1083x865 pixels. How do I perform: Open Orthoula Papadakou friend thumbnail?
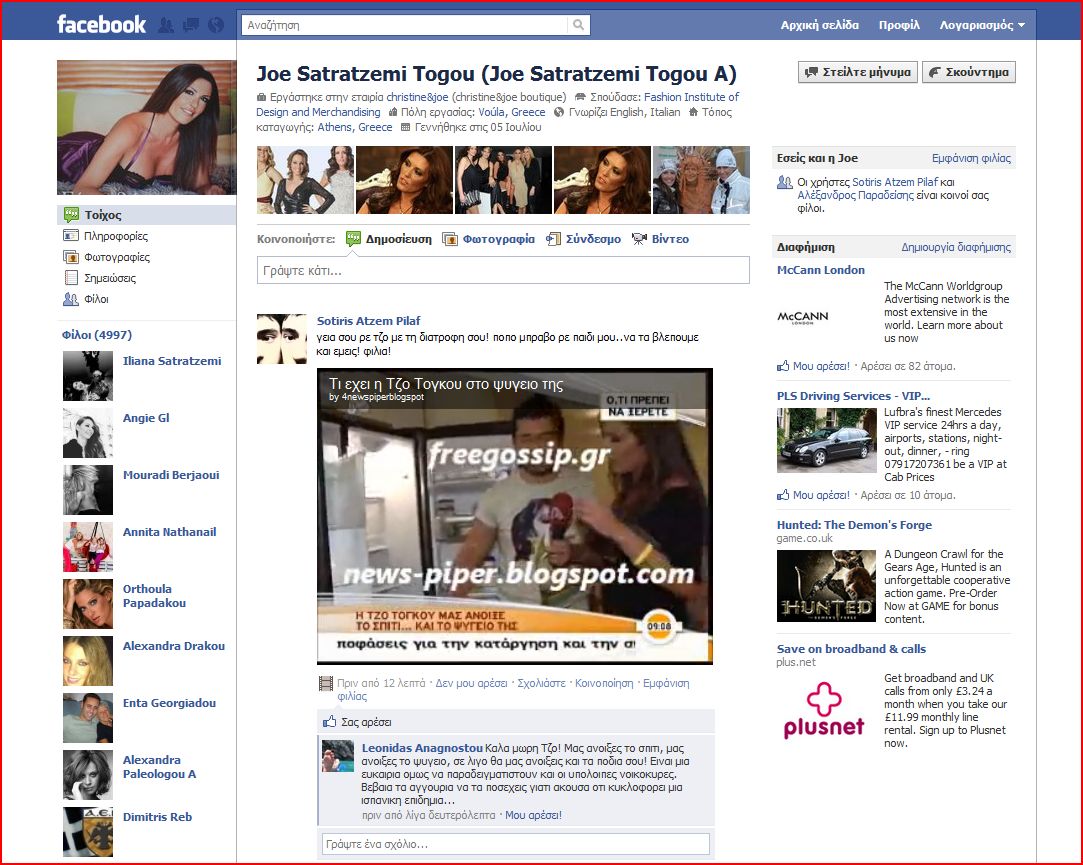(88, 604)
